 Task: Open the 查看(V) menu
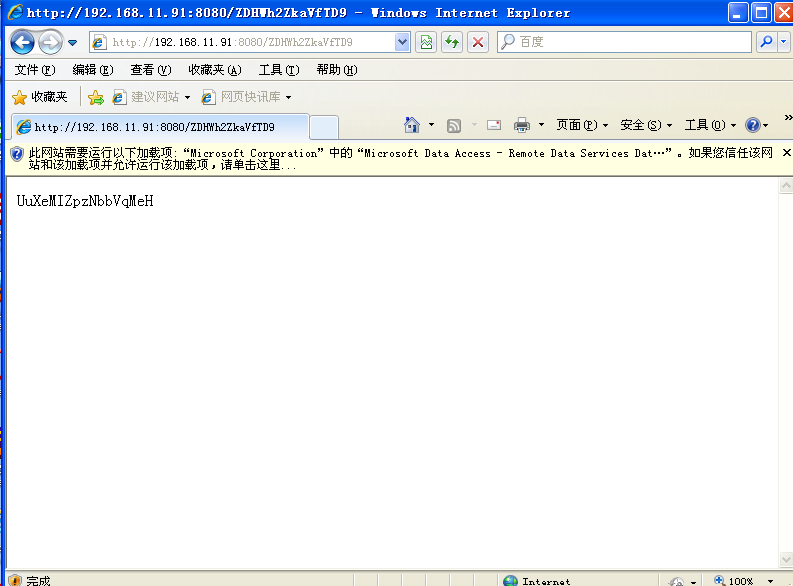coord(151,70)
